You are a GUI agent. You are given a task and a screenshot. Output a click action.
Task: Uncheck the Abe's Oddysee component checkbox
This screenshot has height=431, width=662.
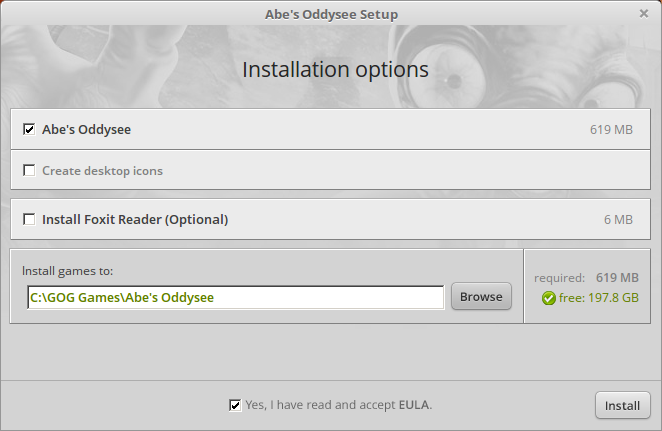(29, 129)
